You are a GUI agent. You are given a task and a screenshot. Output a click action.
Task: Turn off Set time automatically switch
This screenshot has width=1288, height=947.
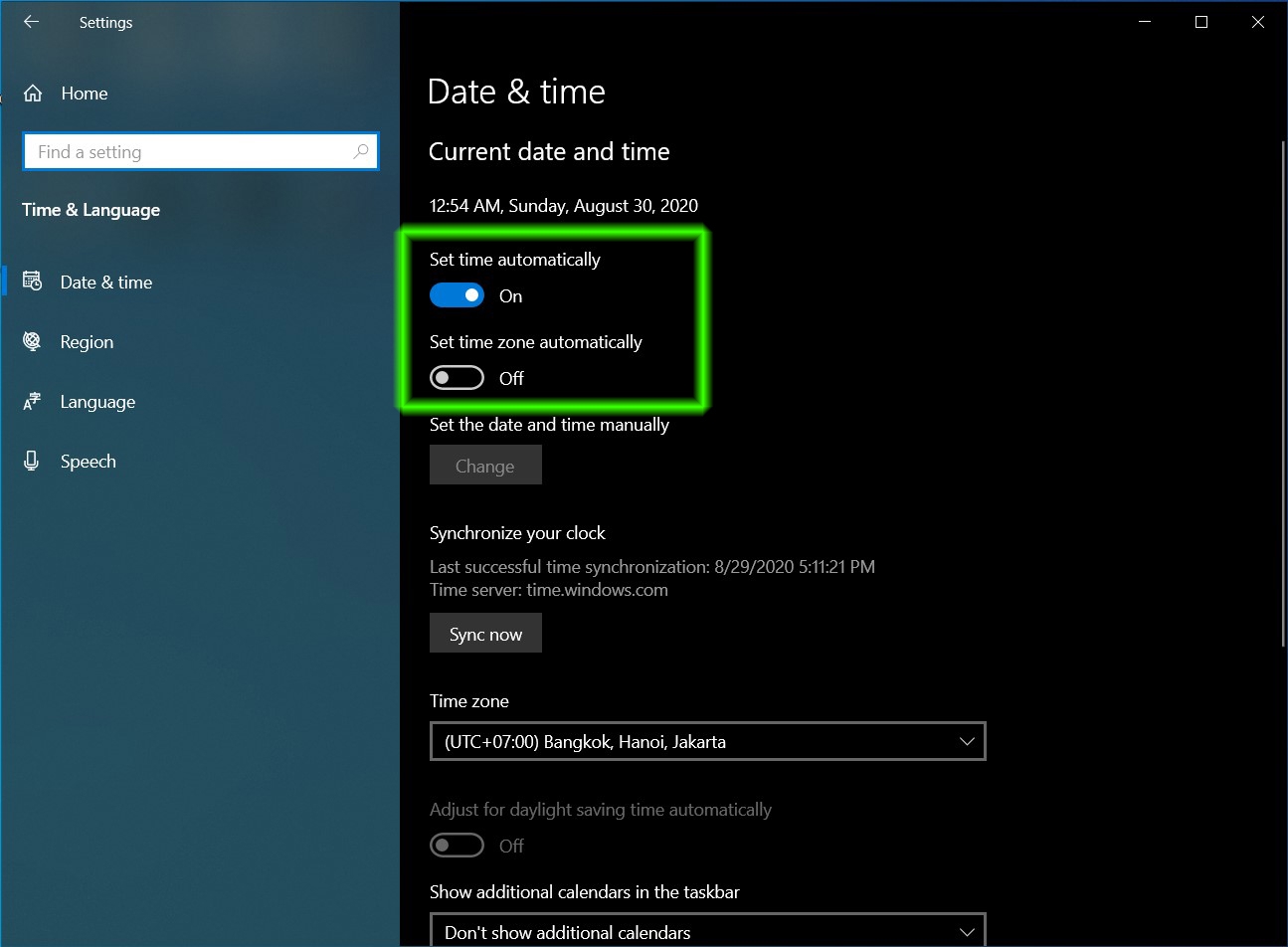457,295
